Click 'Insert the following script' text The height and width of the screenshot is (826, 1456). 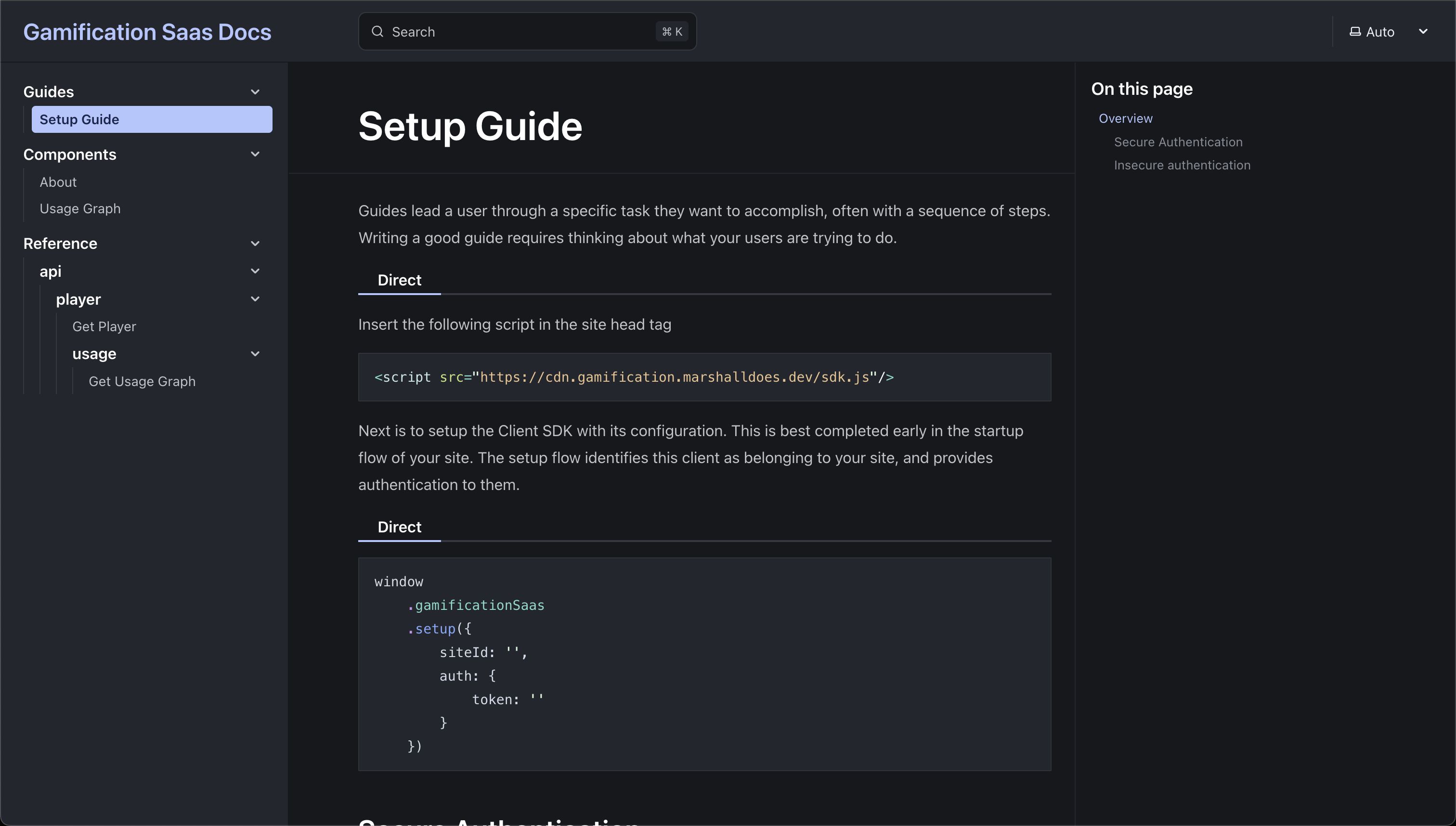tap(515, 324)
